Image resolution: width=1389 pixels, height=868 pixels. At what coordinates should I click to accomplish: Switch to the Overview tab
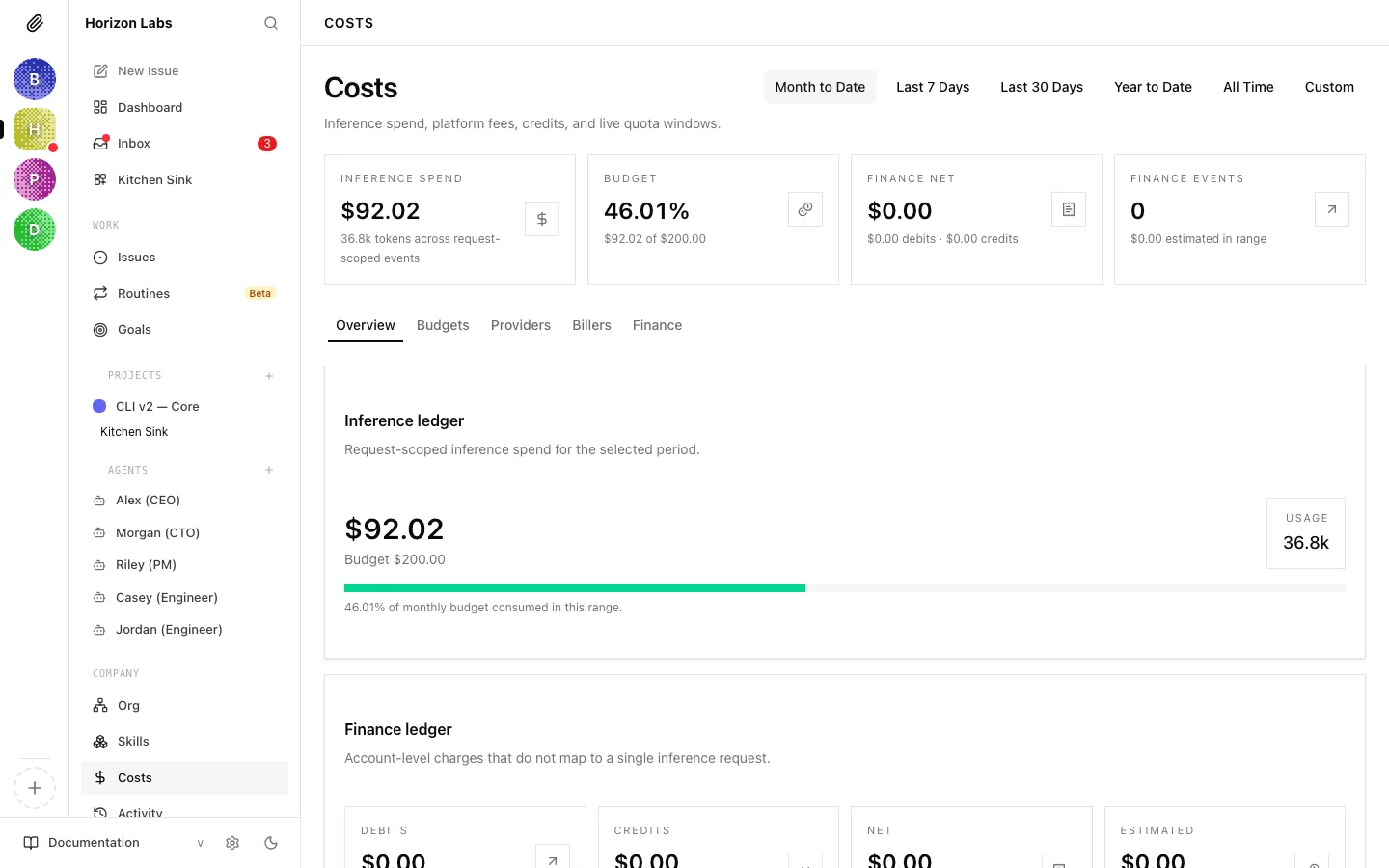(366, 326)
